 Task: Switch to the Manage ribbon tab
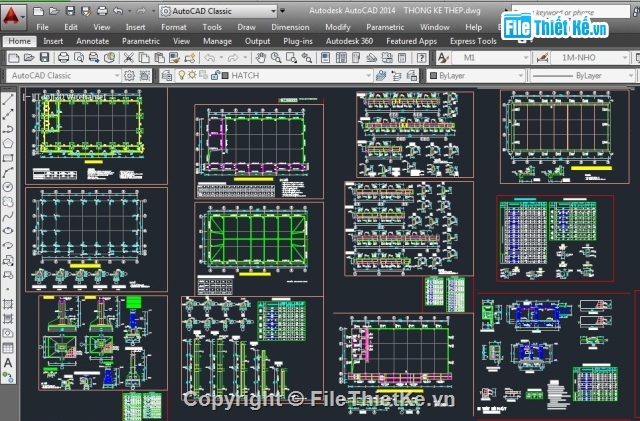[x=218, y=41]
